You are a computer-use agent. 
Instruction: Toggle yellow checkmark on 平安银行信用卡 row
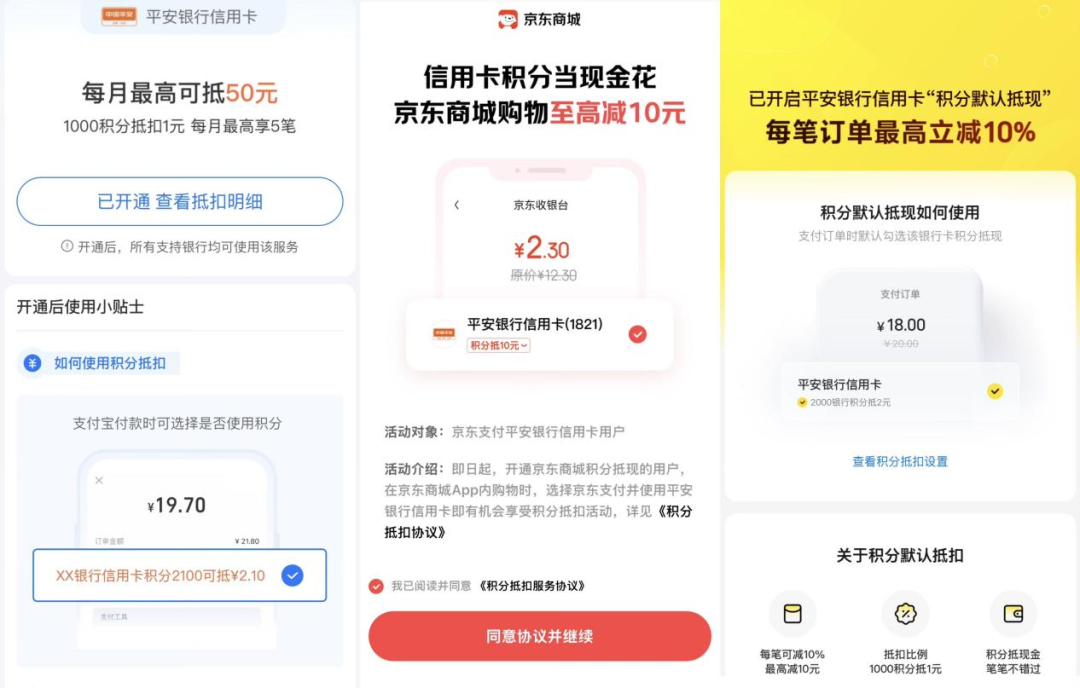[x=995, y=391]
